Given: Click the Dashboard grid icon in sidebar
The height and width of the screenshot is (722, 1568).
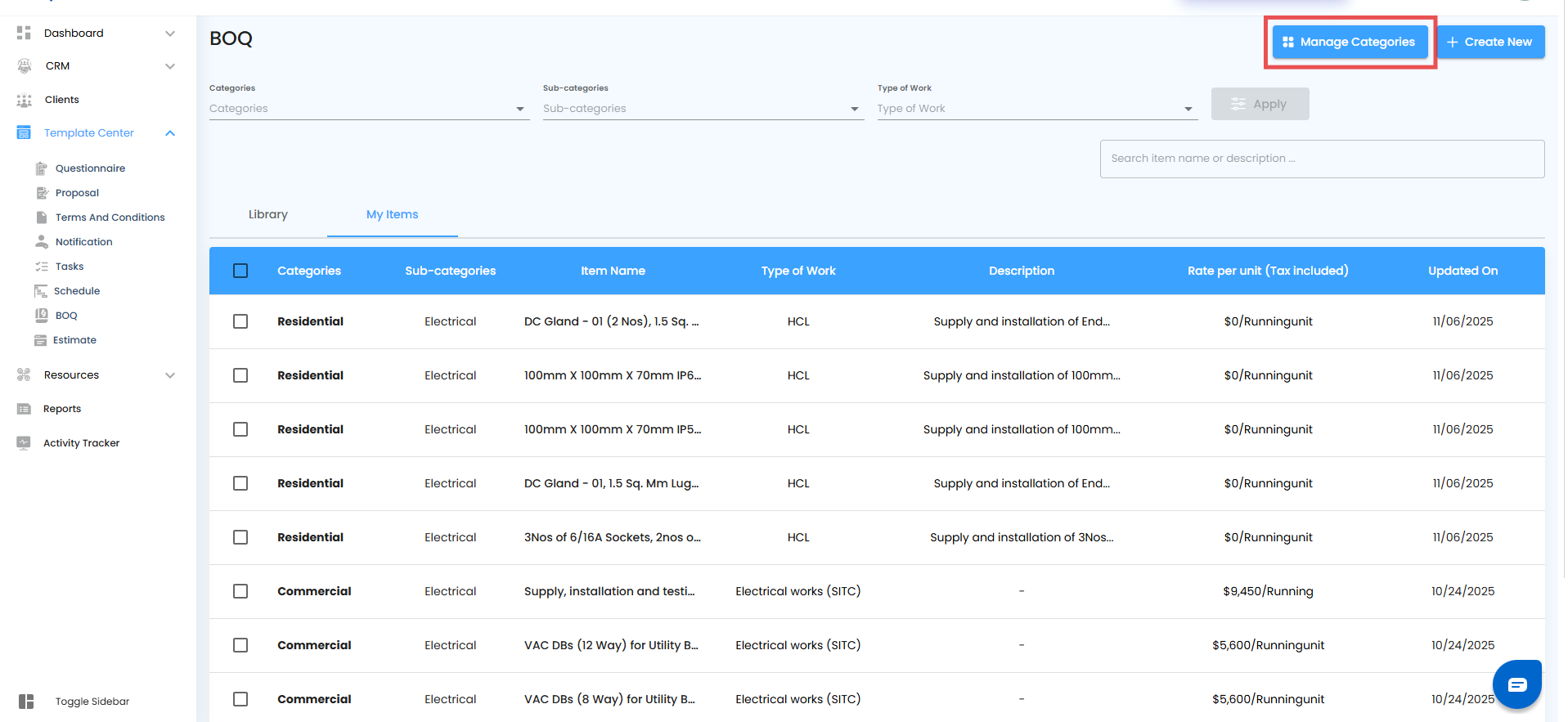Looking at the screenshot, I should point(24,33).
